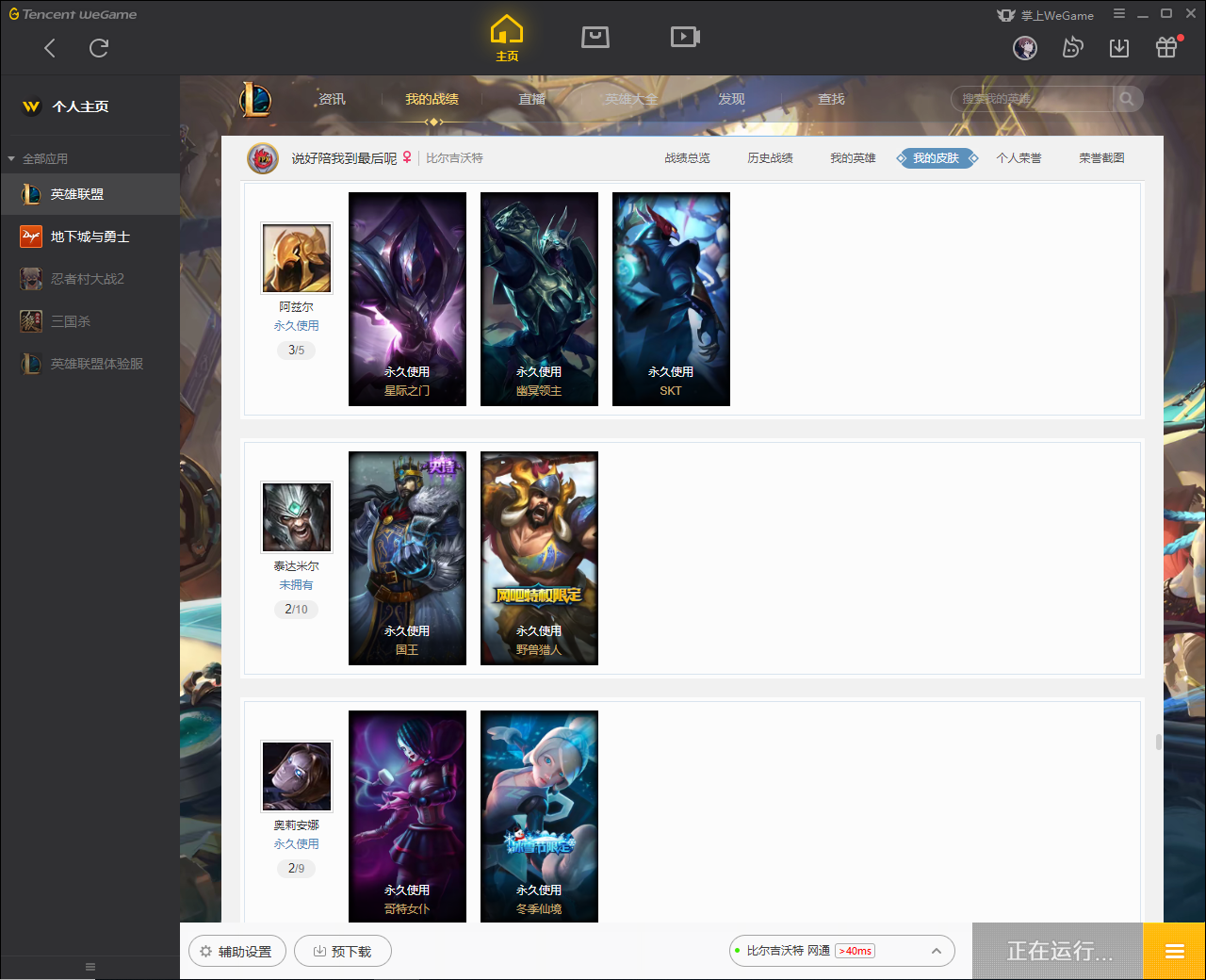The height and width of the screenshot is (980, 1206).
Task: Open the video play icon in top bar
Action: [685, 37]
